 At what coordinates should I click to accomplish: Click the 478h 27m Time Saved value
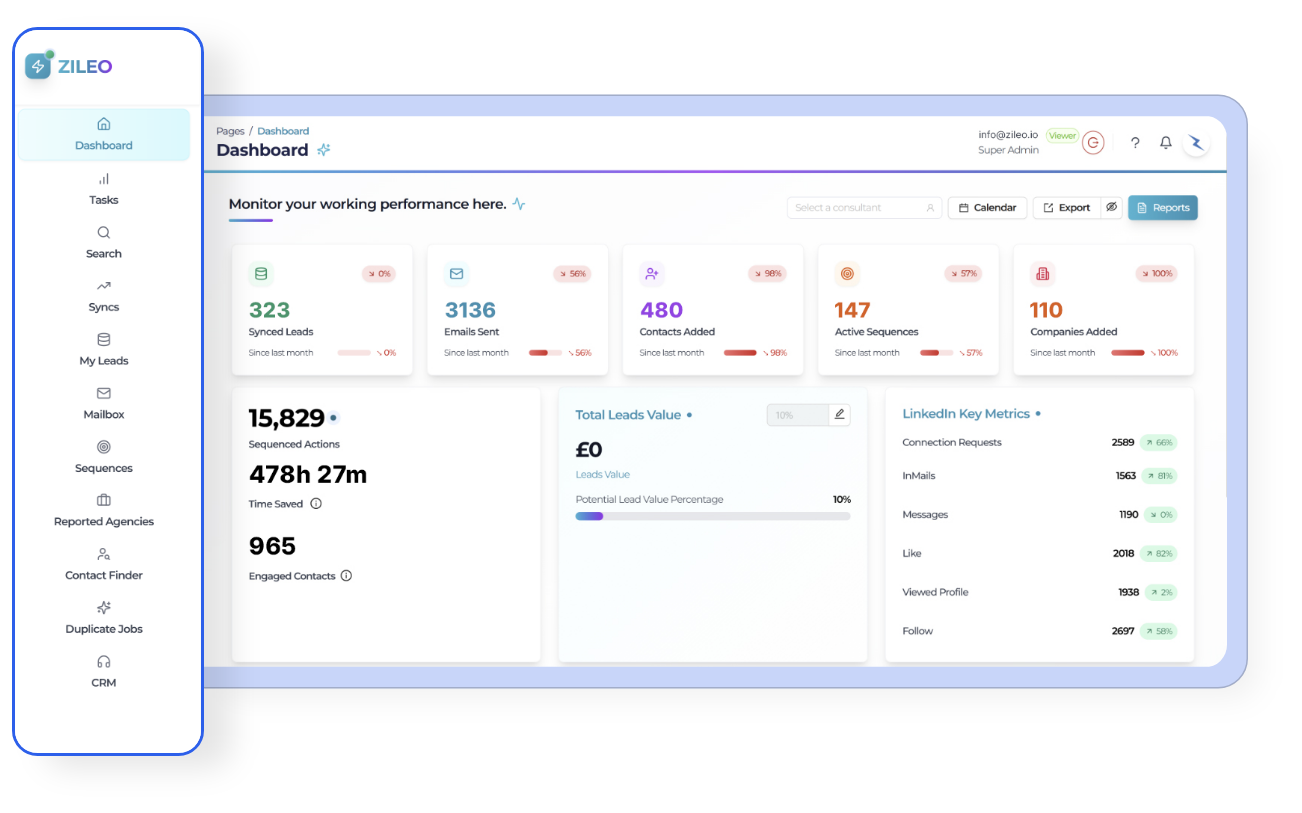tap(308, 475)
